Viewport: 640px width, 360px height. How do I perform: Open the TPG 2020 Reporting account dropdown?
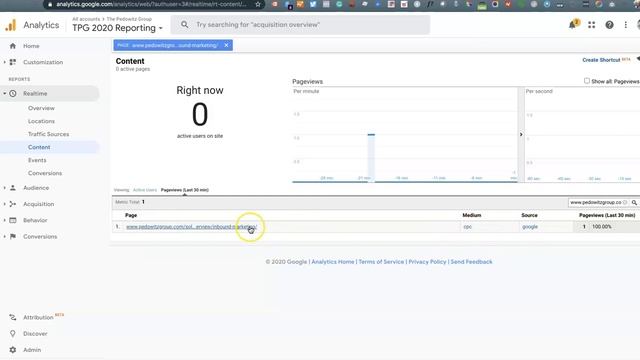117,28
